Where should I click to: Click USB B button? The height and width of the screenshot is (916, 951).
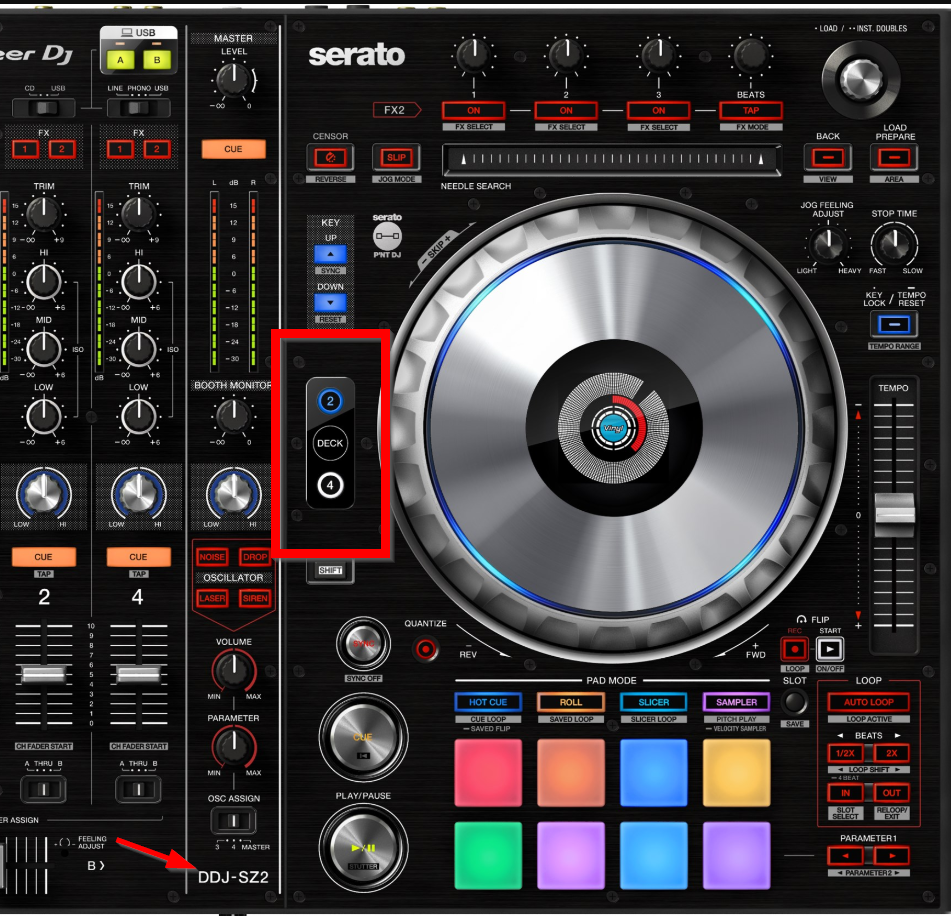click(x=157, y=60)
